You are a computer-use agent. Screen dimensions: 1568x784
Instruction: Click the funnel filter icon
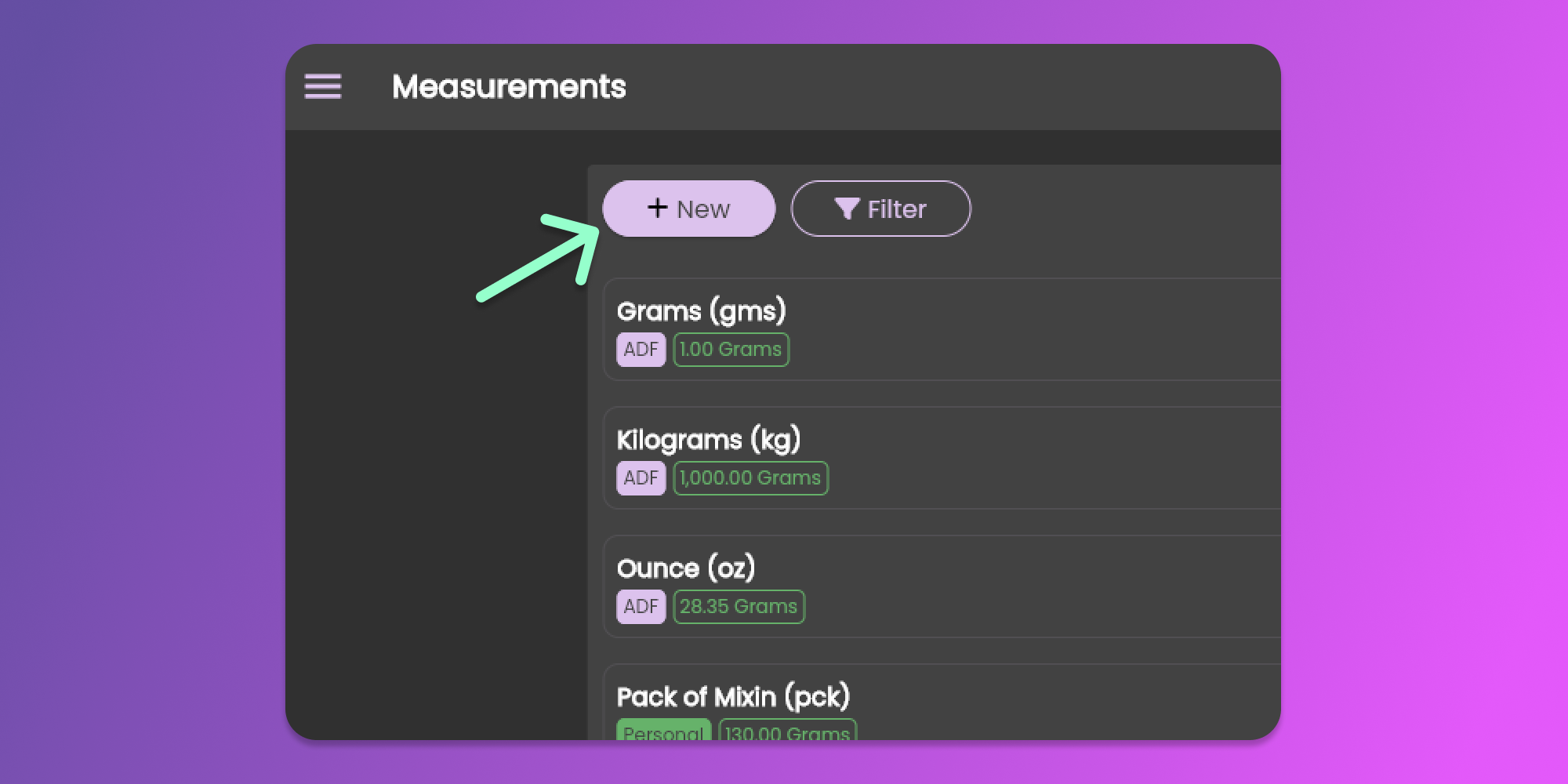[x=847, y=209]
